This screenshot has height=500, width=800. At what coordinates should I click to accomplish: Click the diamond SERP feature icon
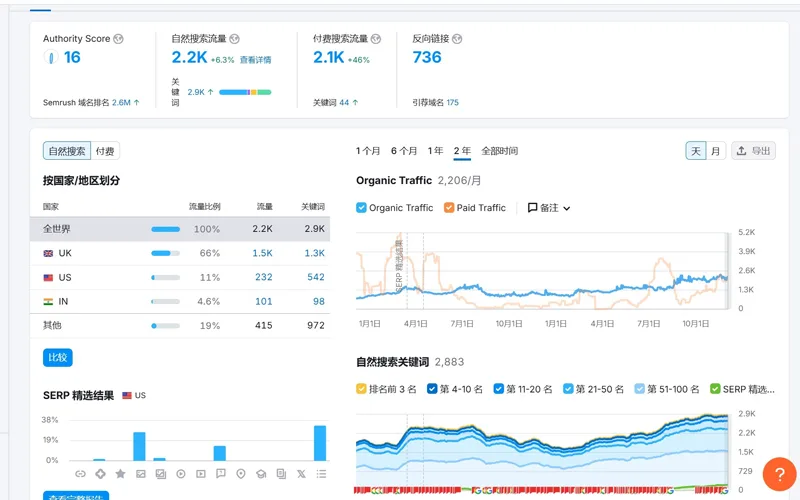pyautogui.click(x=101, y=474)
